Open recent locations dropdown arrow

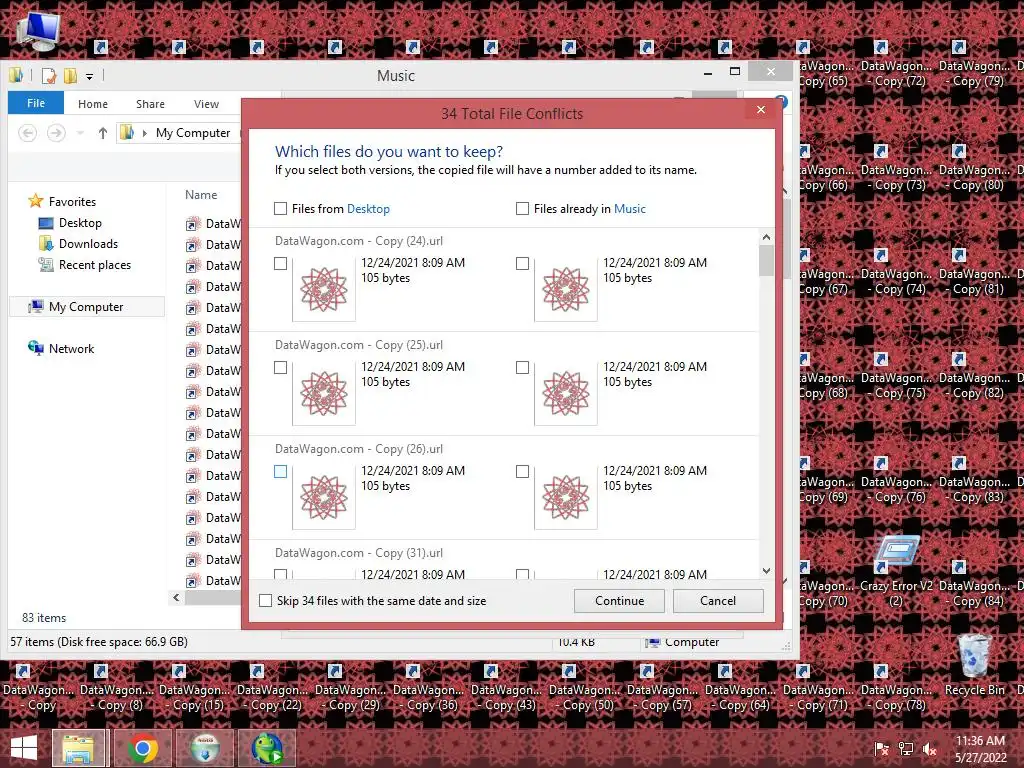(80, 133)
